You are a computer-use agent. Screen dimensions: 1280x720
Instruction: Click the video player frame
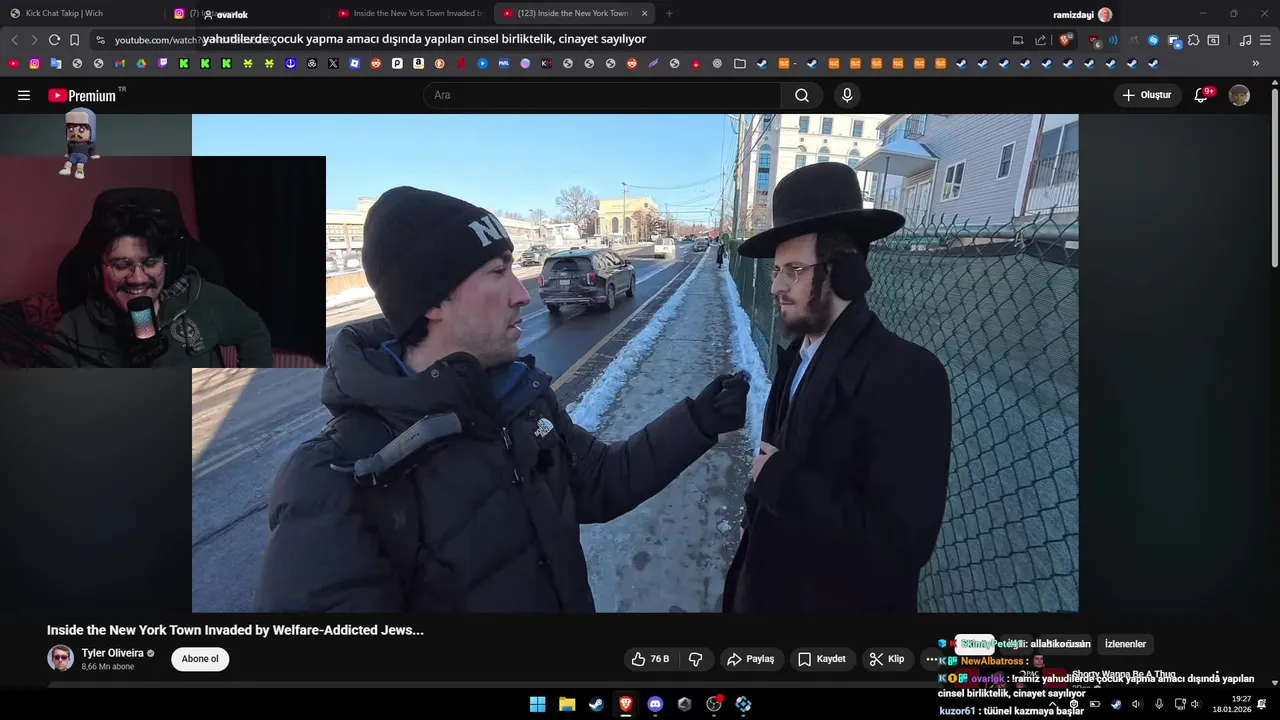pyautogui.click(x=635, y=363)
